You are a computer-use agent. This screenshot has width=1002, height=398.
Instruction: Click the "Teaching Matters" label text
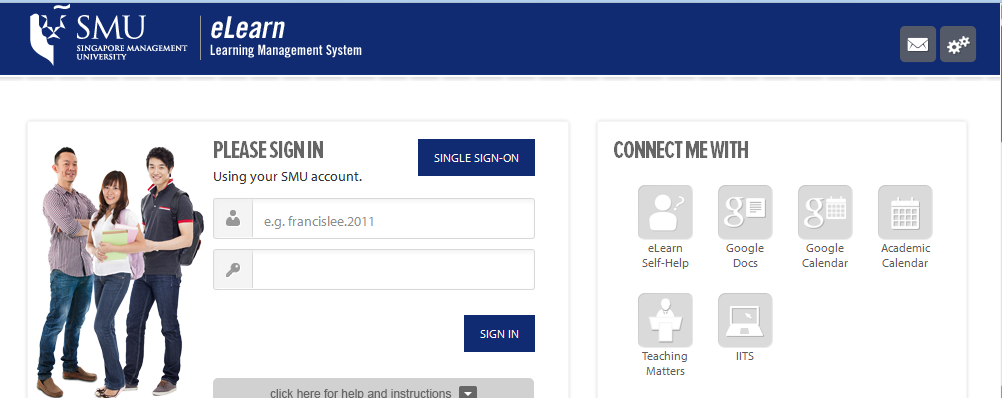pyautogui.click(x=665, y=364)
